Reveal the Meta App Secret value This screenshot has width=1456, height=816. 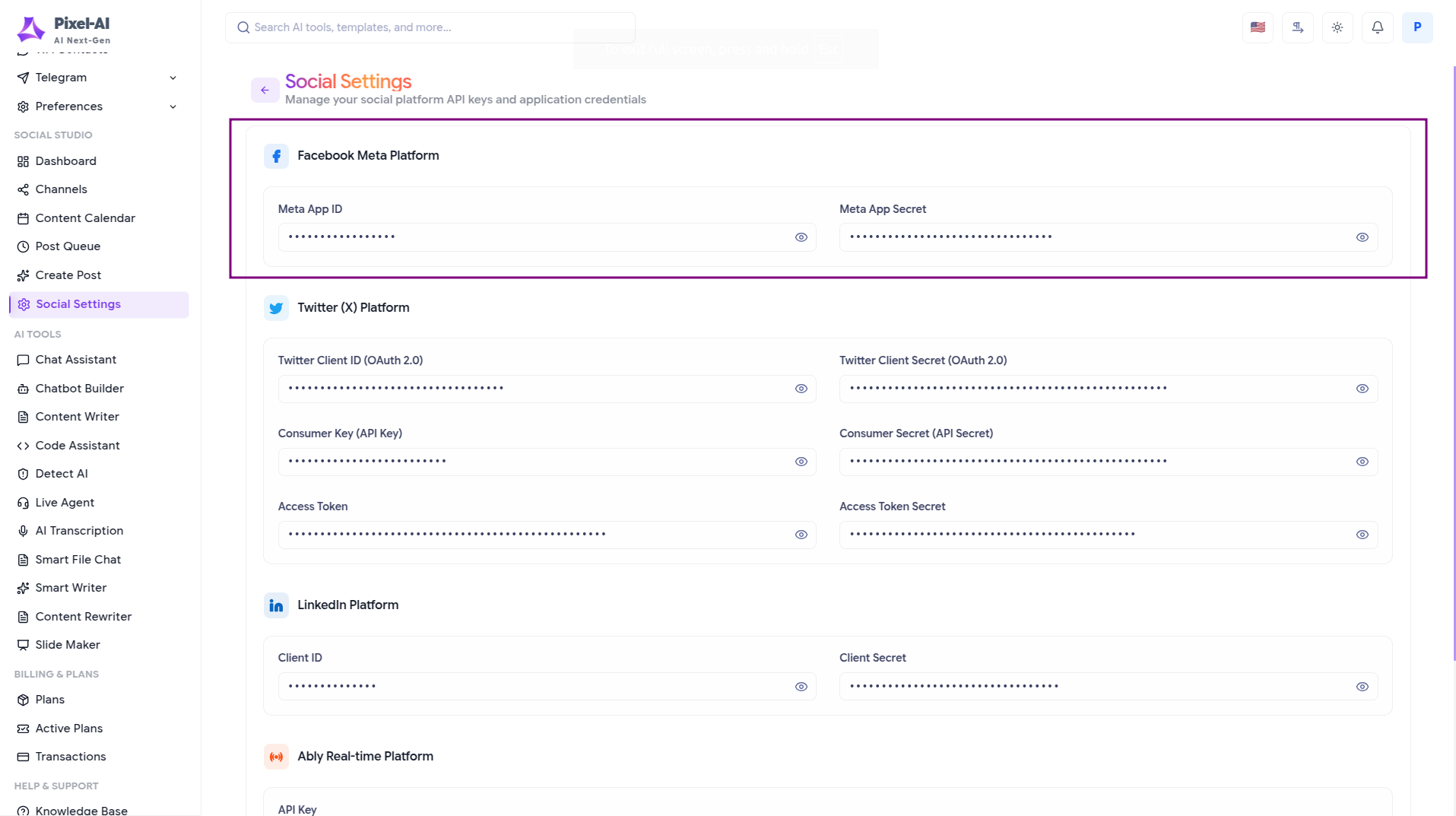pos(1362,237)
